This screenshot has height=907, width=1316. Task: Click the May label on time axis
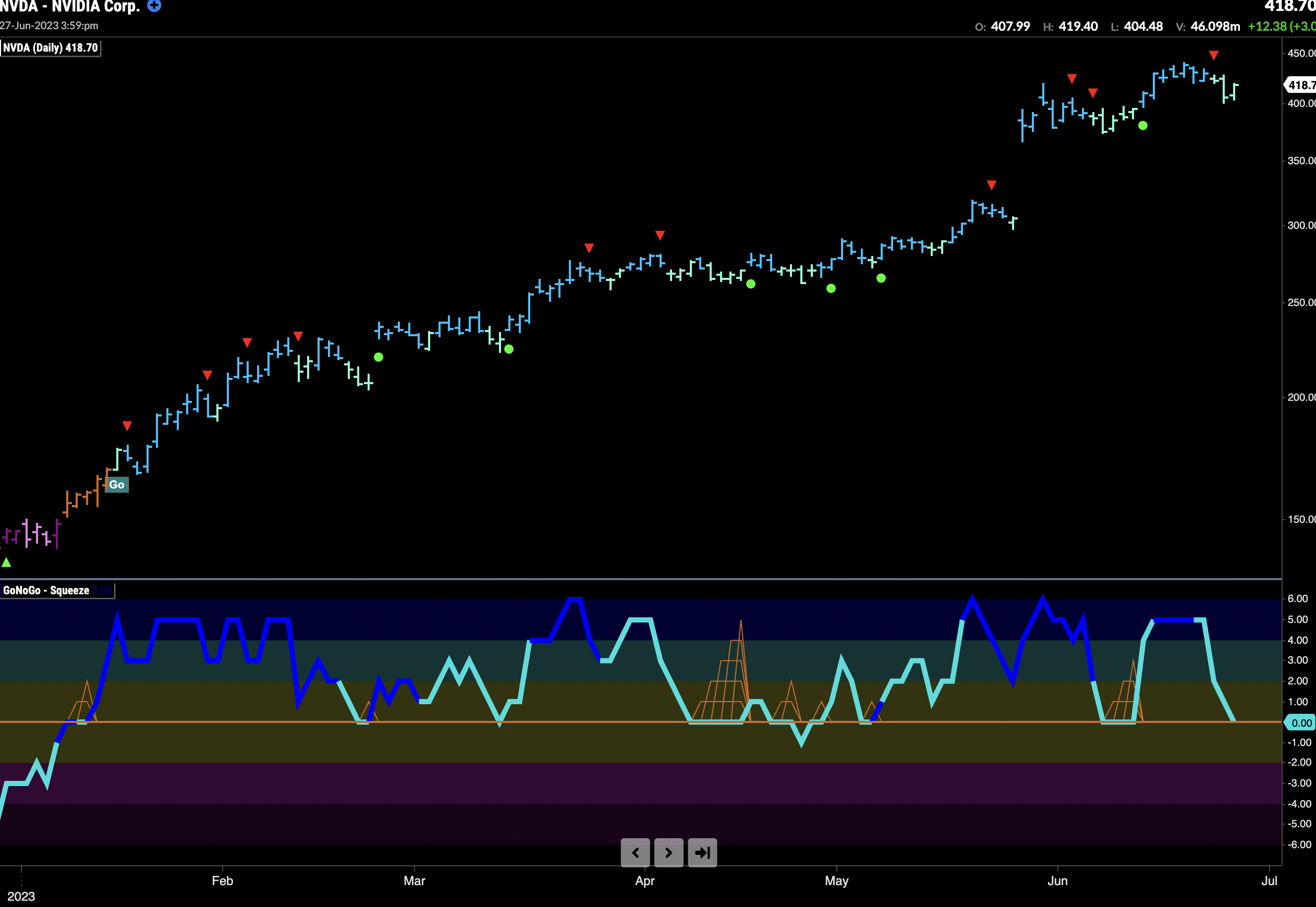pos(836,881)
